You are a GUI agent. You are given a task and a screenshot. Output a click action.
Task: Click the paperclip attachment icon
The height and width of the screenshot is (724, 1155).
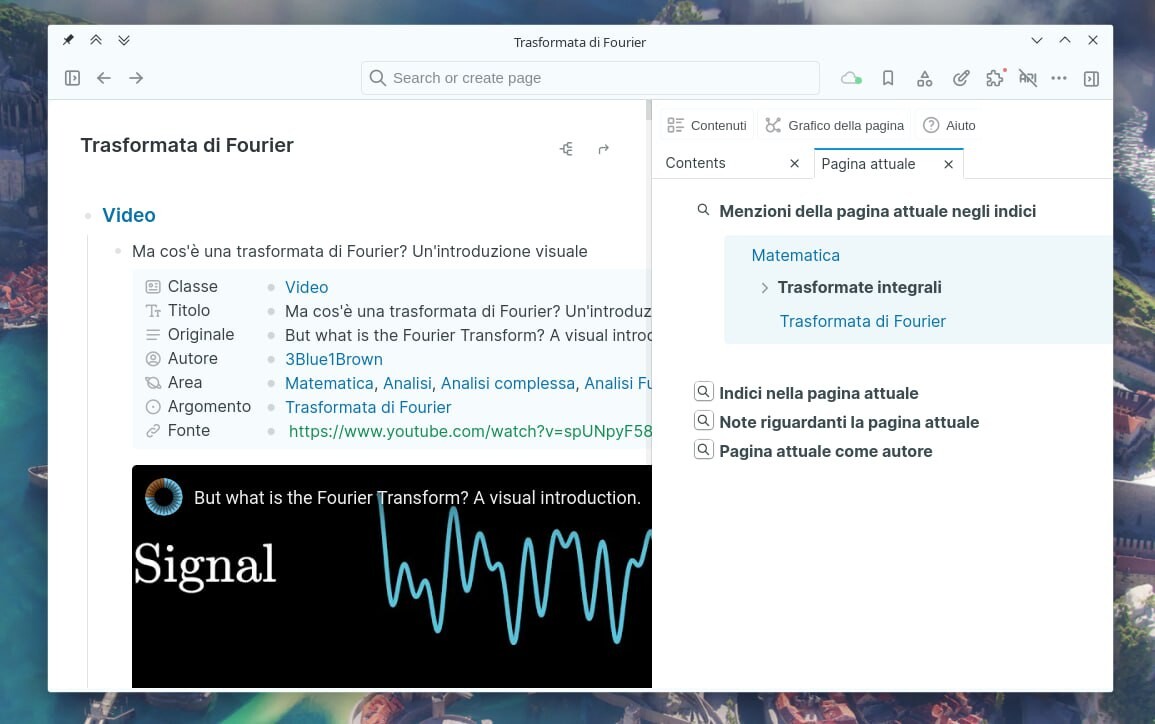point(961,78)
